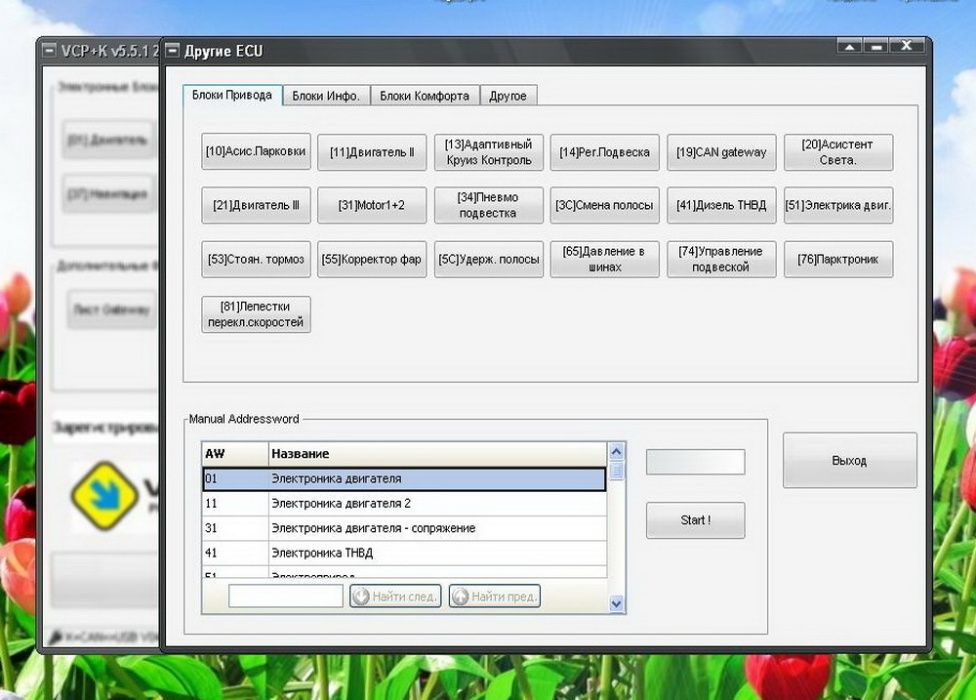Click the scroll-down arrow of the address list

616,603
